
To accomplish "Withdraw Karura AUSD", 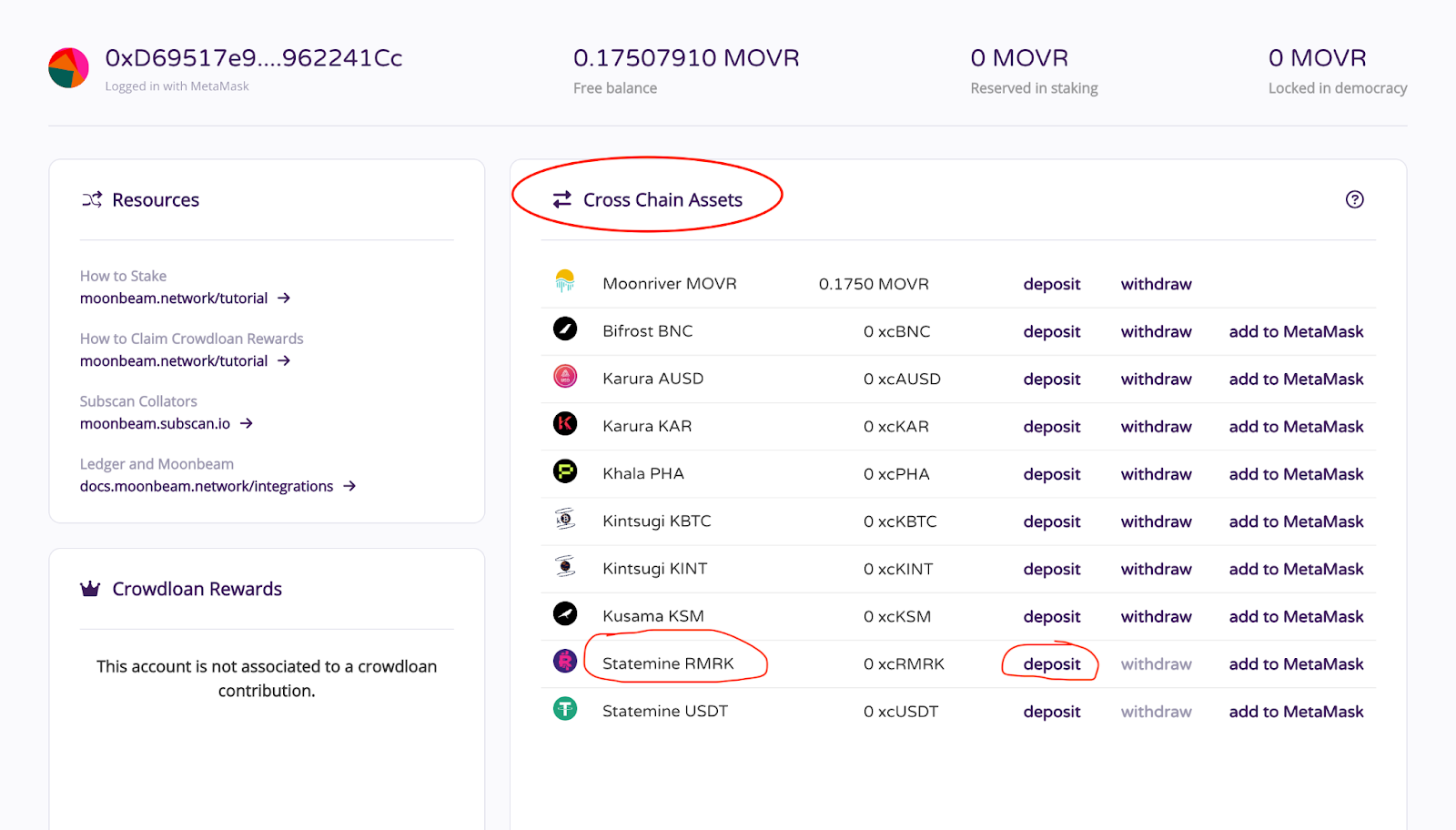I will [x=1156, y=379].
